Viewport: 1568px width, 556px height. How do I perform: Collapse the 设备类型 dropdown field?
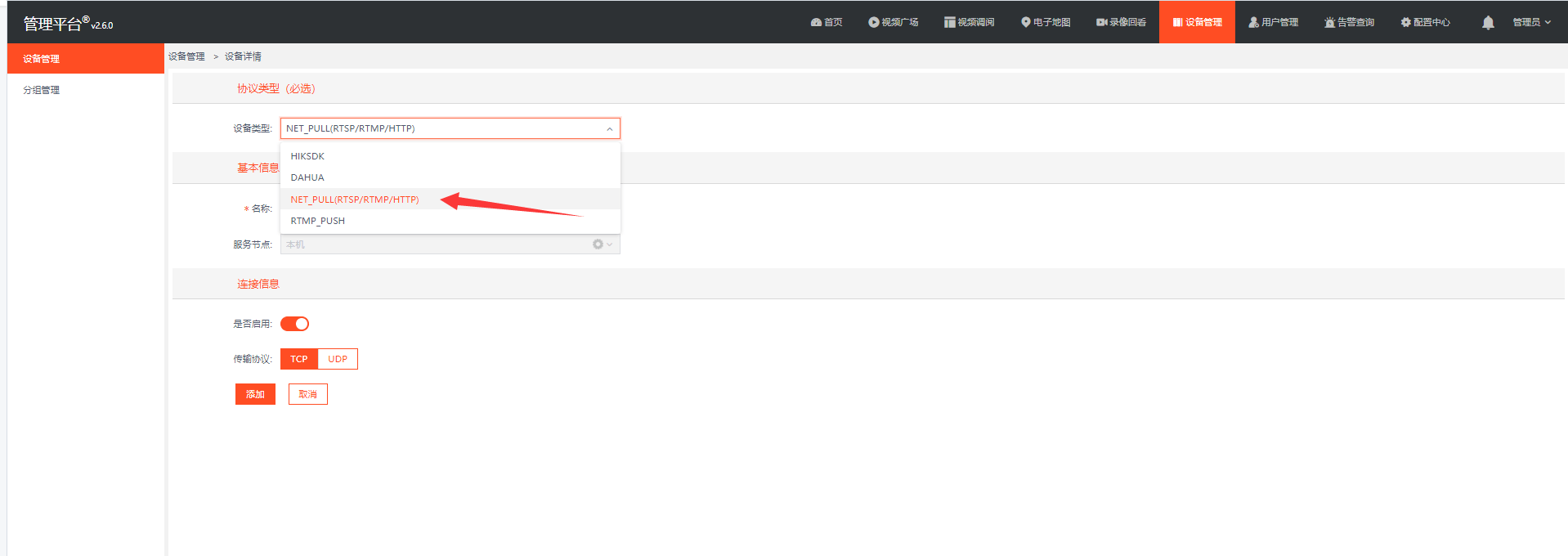click(450, 128)
